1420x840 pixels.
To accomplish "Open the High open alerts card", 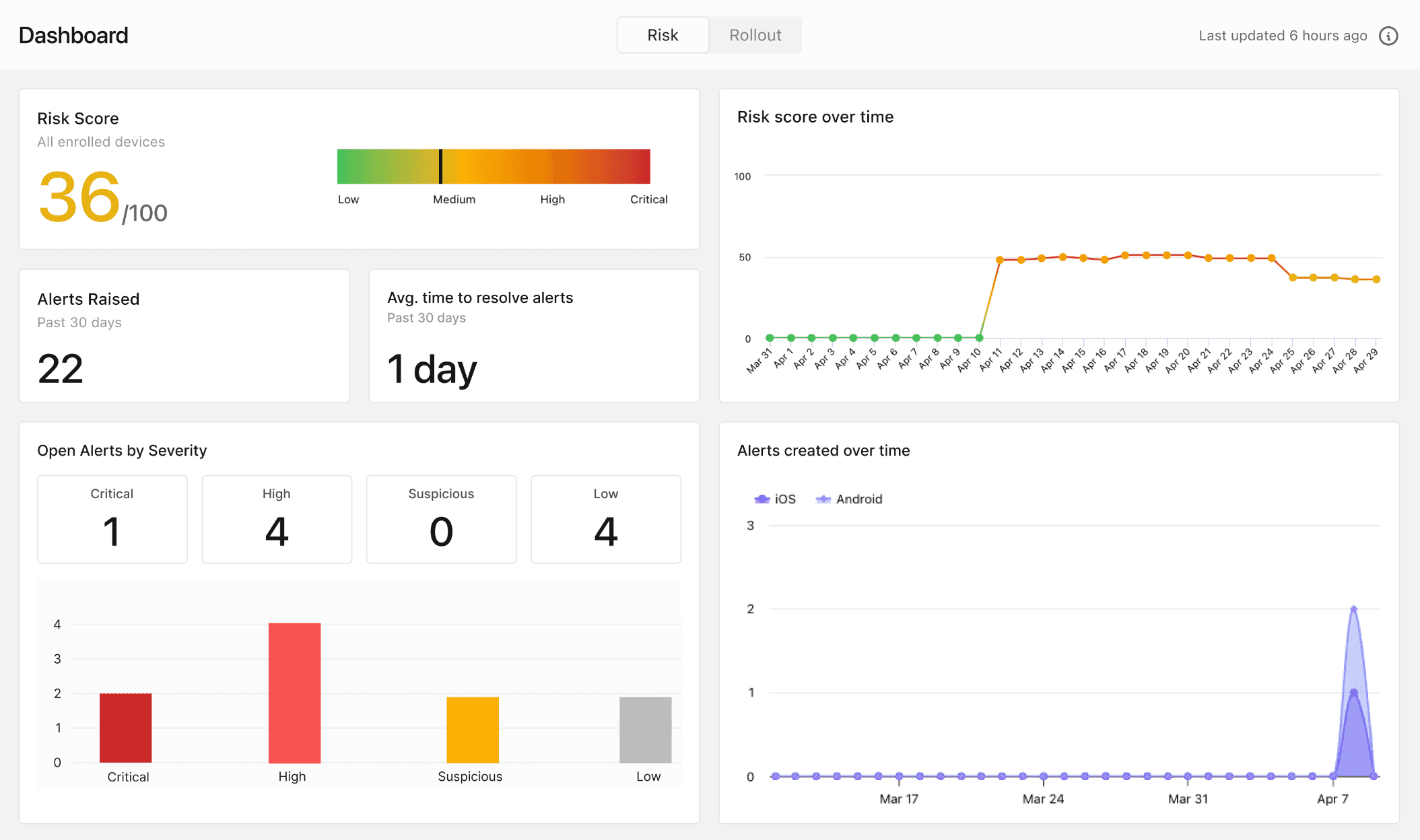I will point(277,519).
